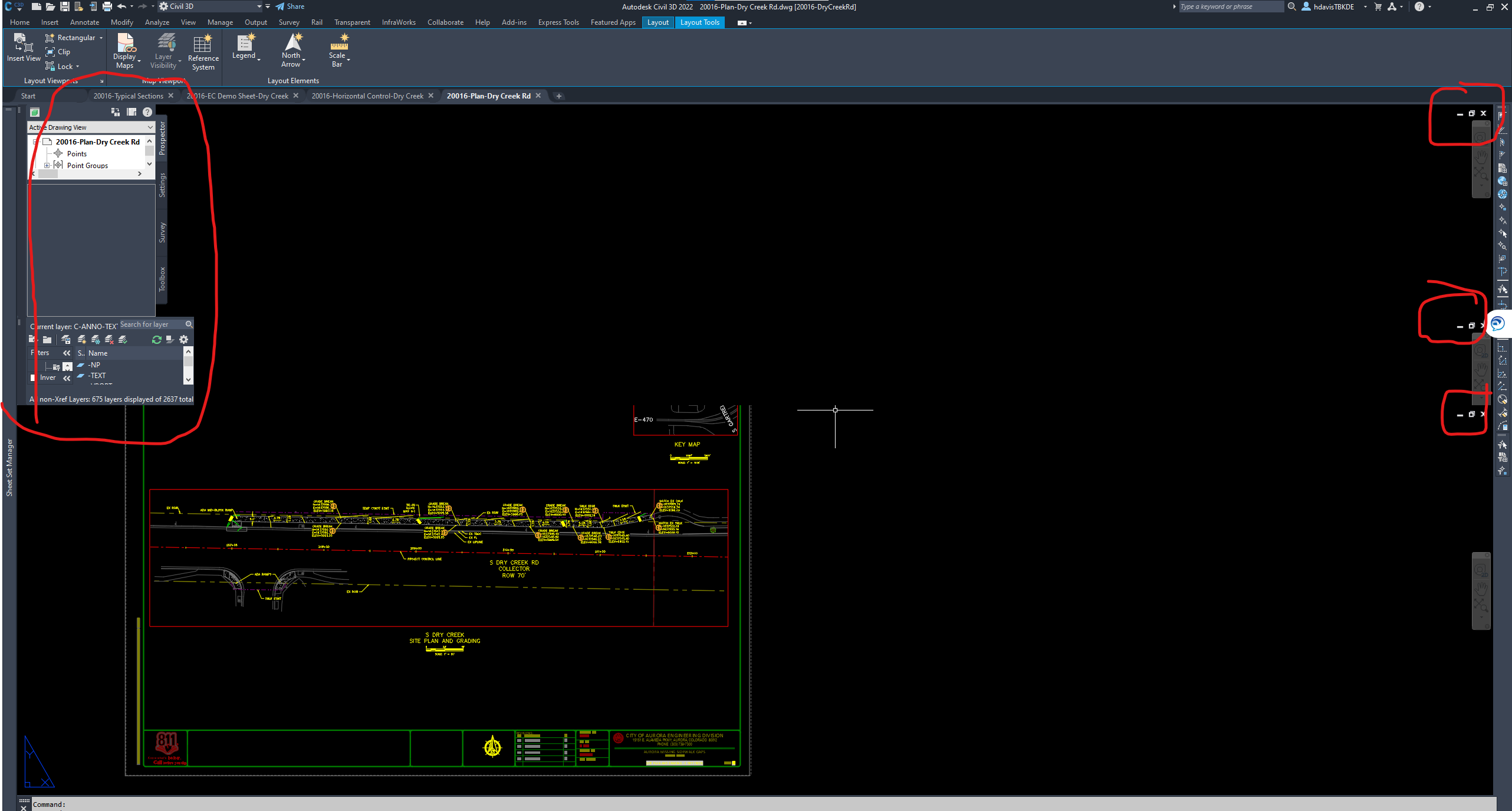1512x811 pixels.
Task: Open Layer Properties Manager settings gear
Action: click(183, 340)
